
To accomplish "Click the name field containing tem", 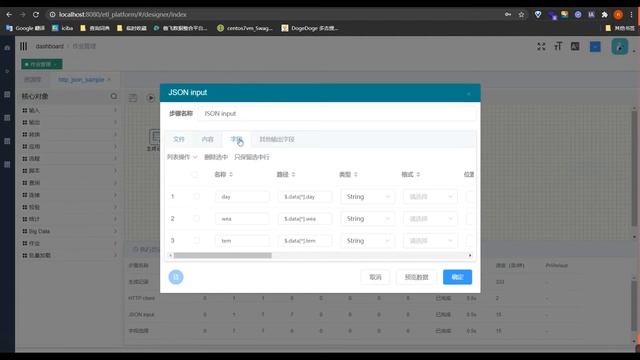I will pyautogui.click(x=242, y=241).
